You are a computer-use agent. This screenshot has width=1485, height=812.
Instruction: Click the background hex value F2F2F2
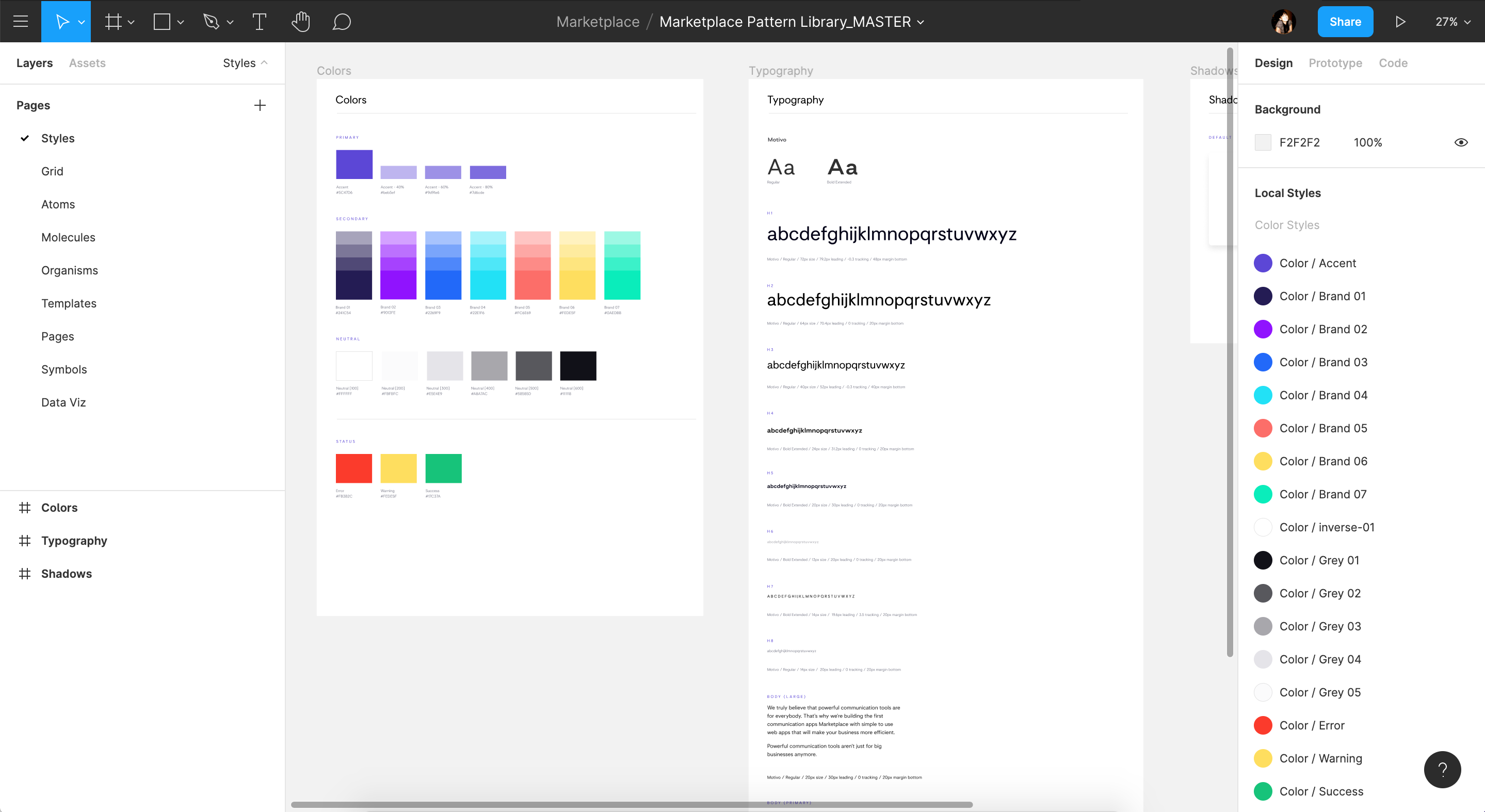[1299, 142]
